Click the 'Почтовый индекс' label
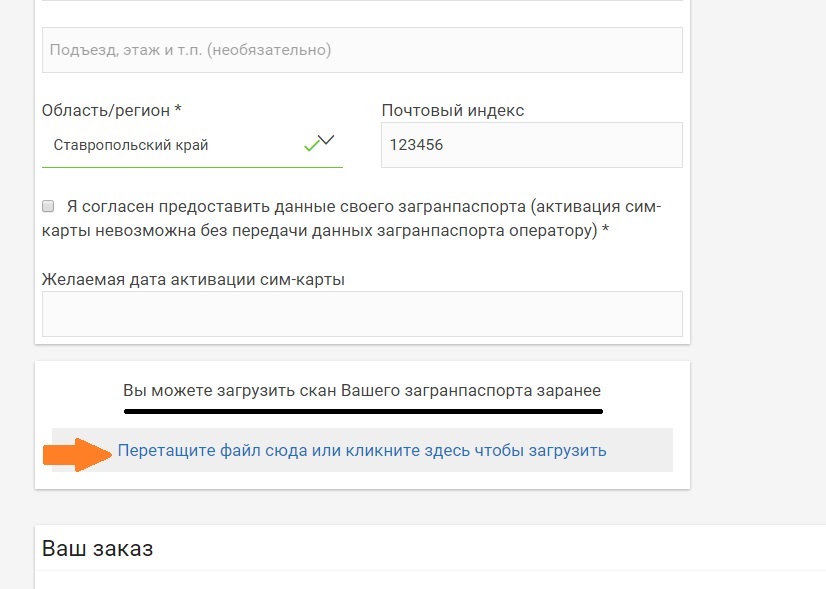 453,111
